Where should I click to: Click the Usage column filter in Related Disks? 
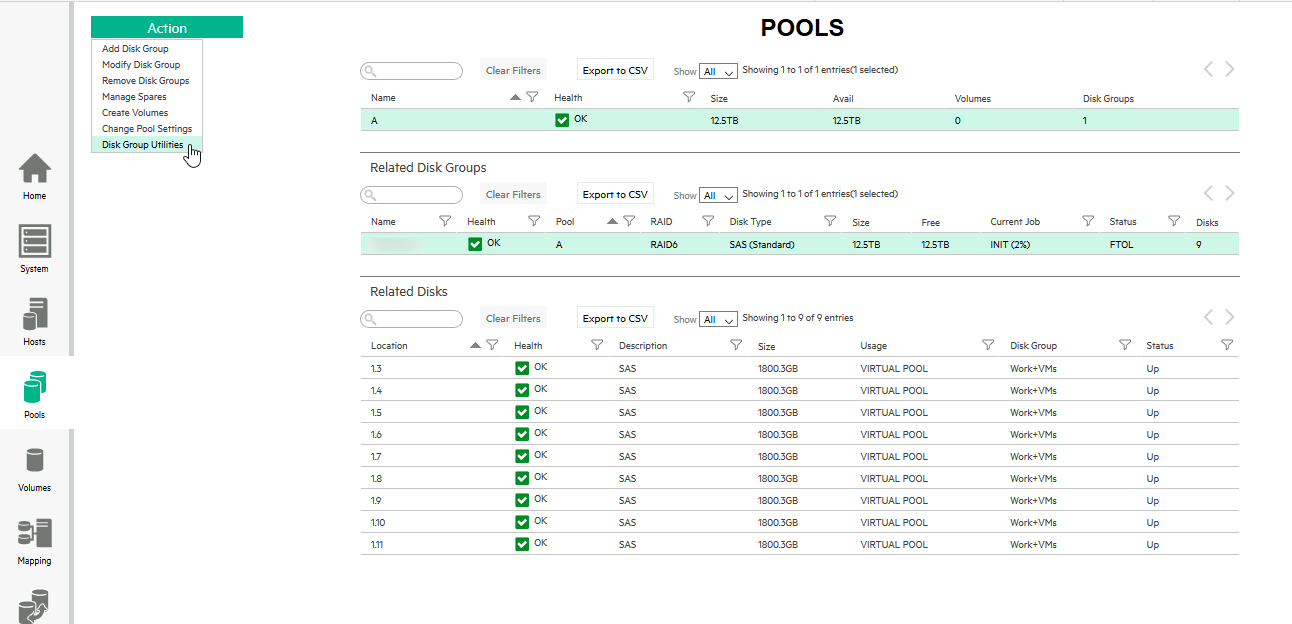(988, 345)
